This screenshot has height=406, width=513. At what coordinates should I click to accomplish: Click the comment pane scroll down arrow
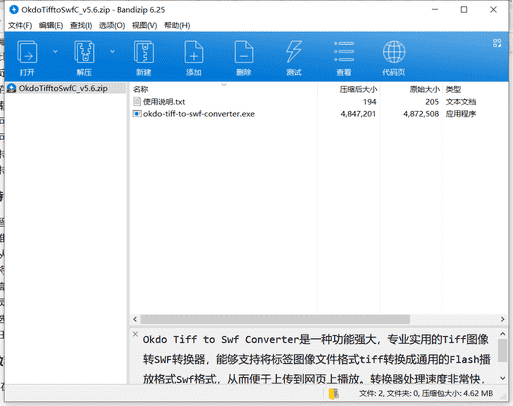pos(502,378)
